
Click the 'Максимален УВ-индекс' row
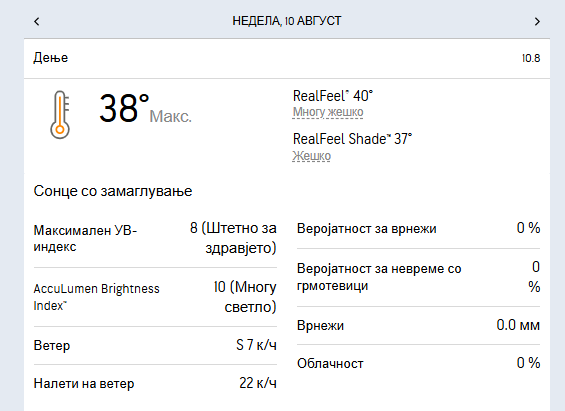pyautogui.click(x=155, y=238)
